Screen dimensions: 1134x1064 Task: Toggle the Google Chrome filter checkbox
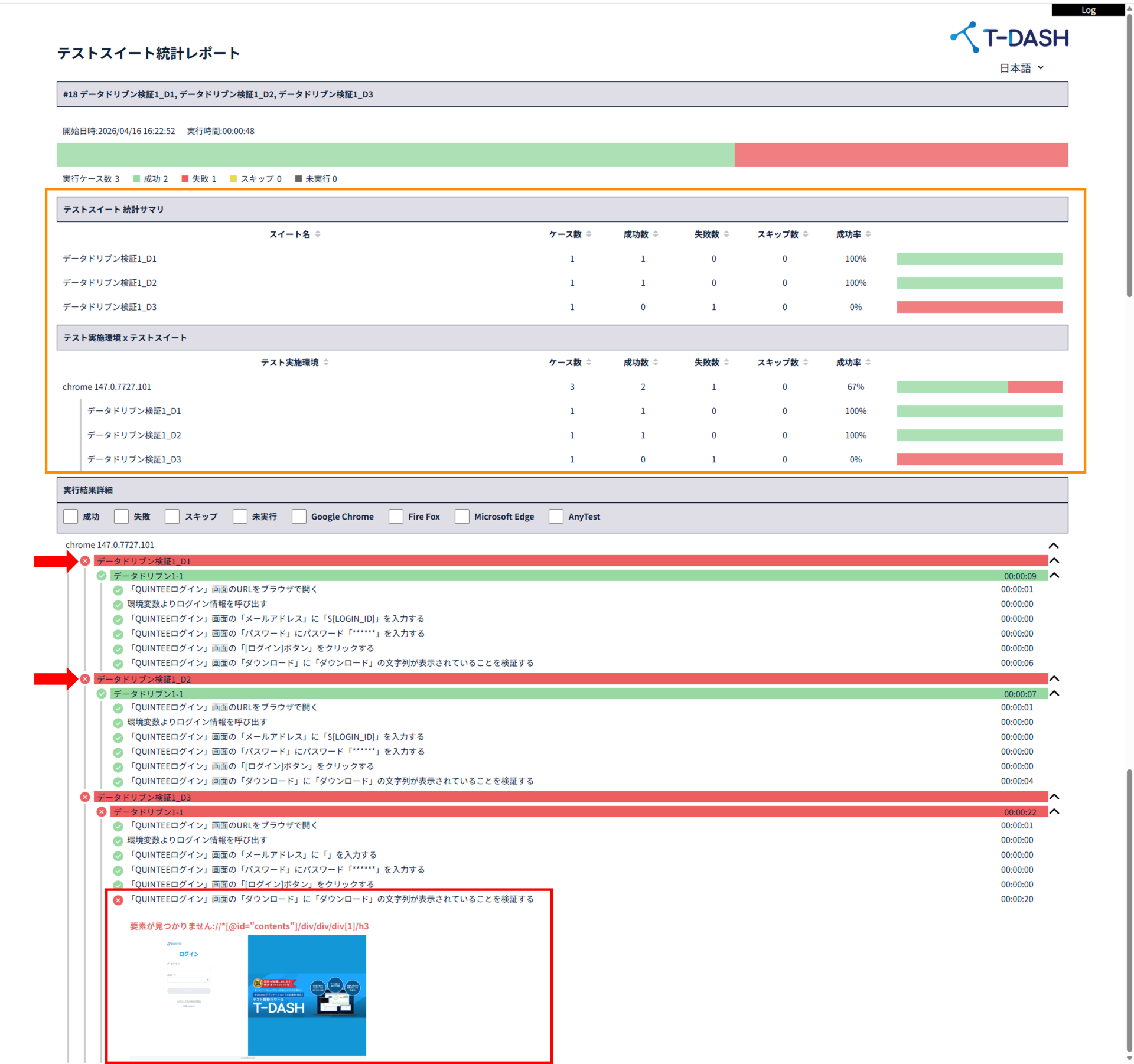point(299,517)
